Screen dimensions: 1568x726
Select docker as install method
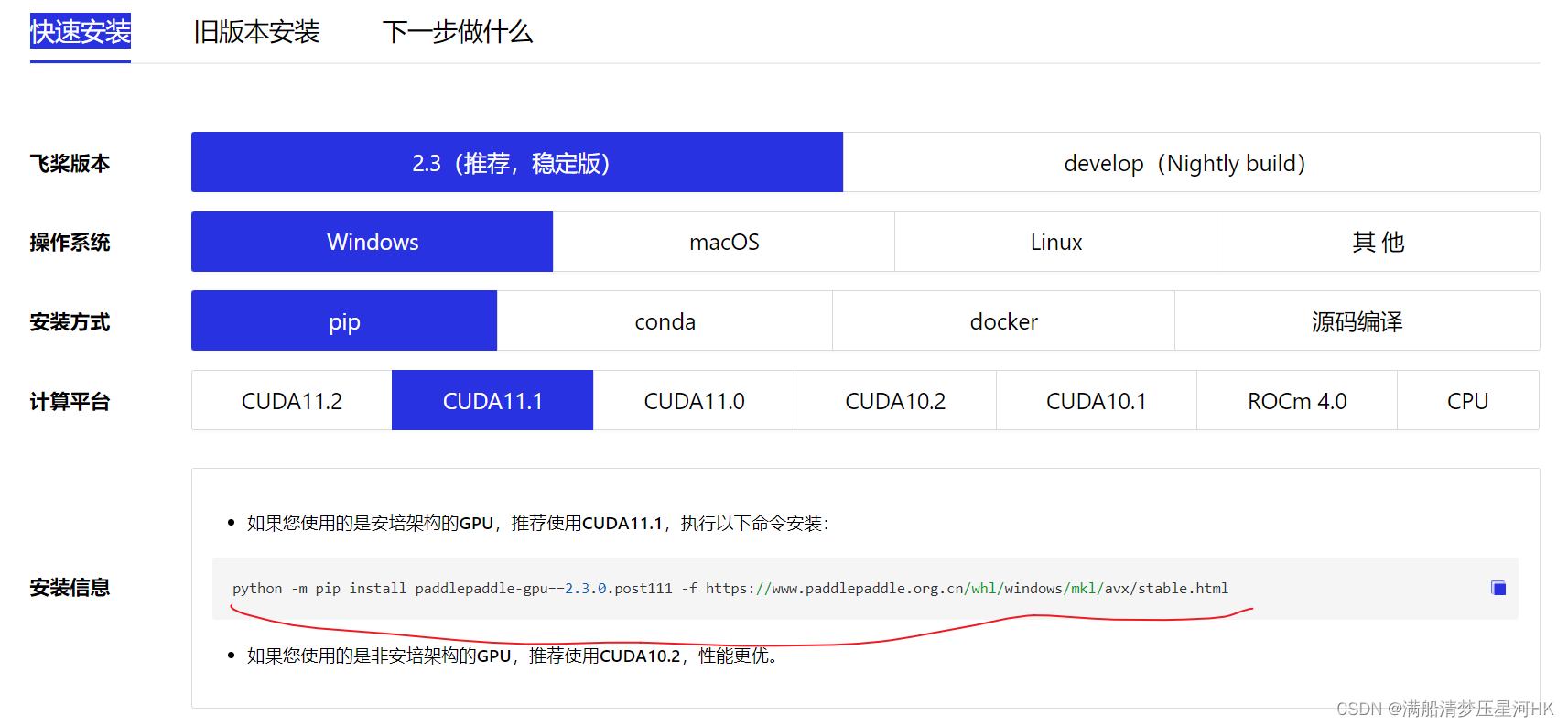click(x=1004, y=321)
